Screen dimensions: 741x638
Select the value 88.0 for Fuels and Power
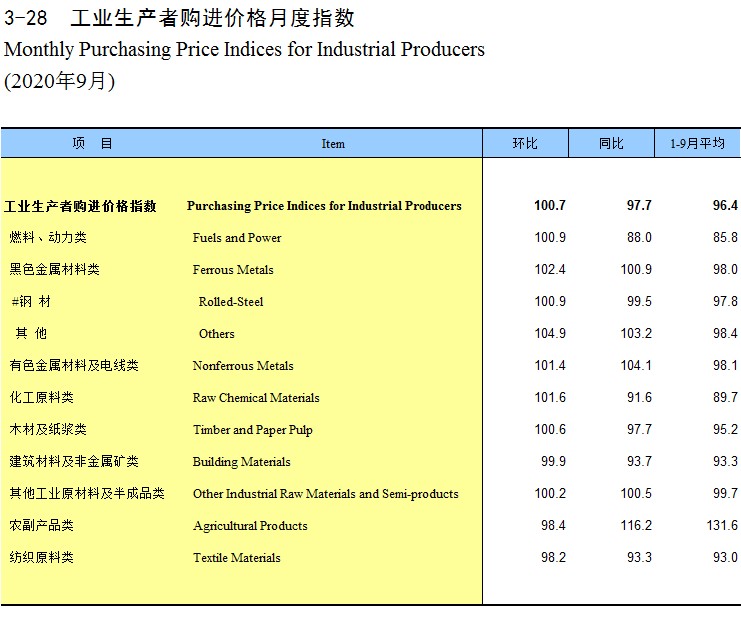pyautogui.click(x=639, y=237)
